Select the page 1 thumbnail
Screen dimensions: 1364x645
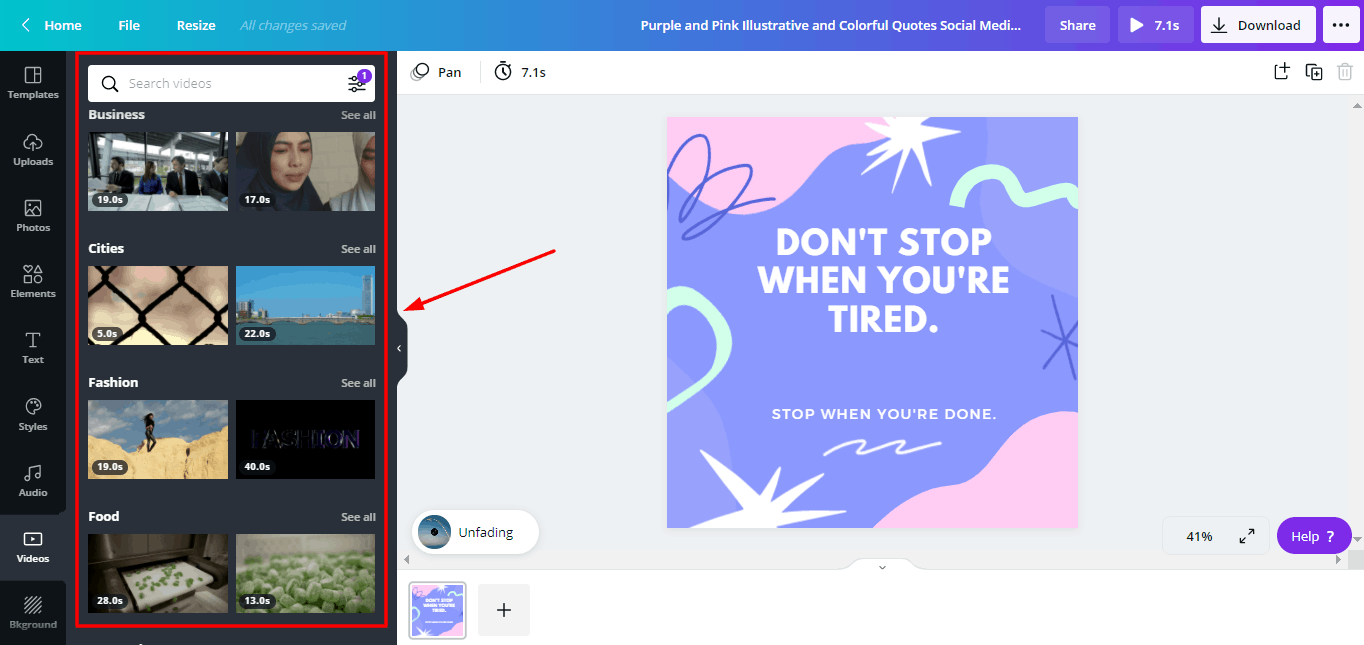(x=437, y=610)
